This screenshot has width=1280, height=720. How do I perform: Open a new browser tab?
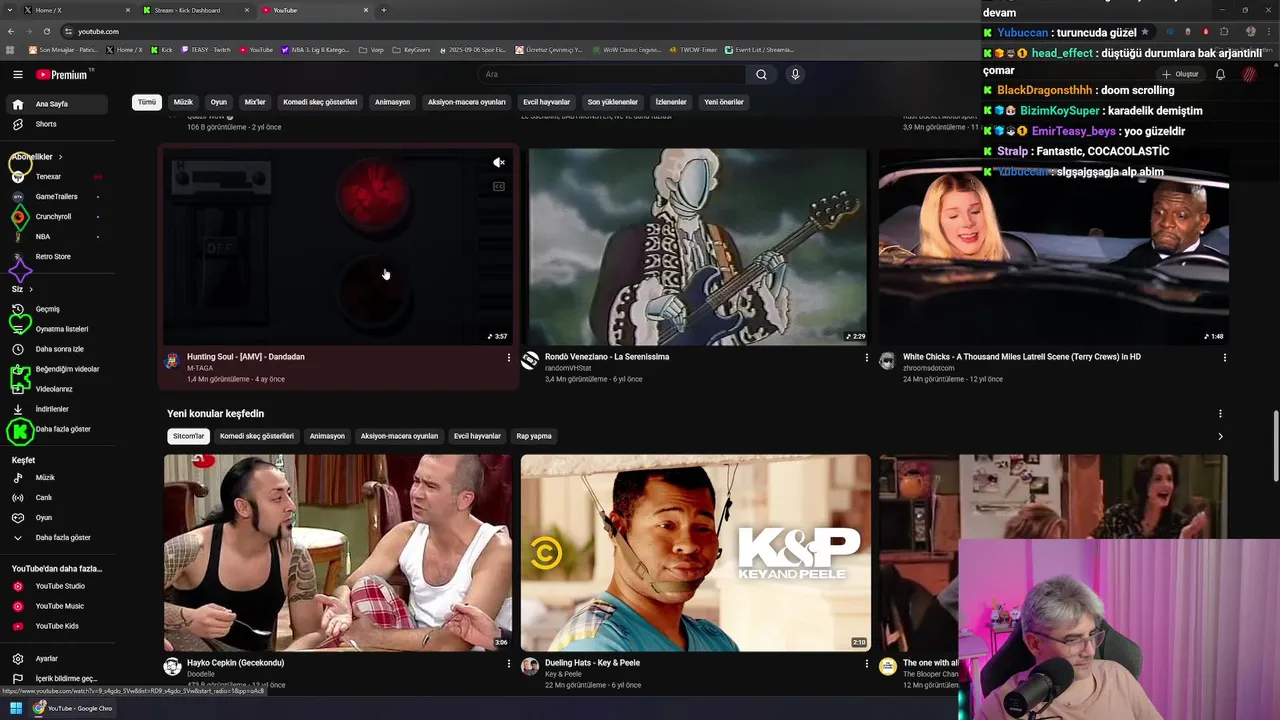[x=384, y=10]
